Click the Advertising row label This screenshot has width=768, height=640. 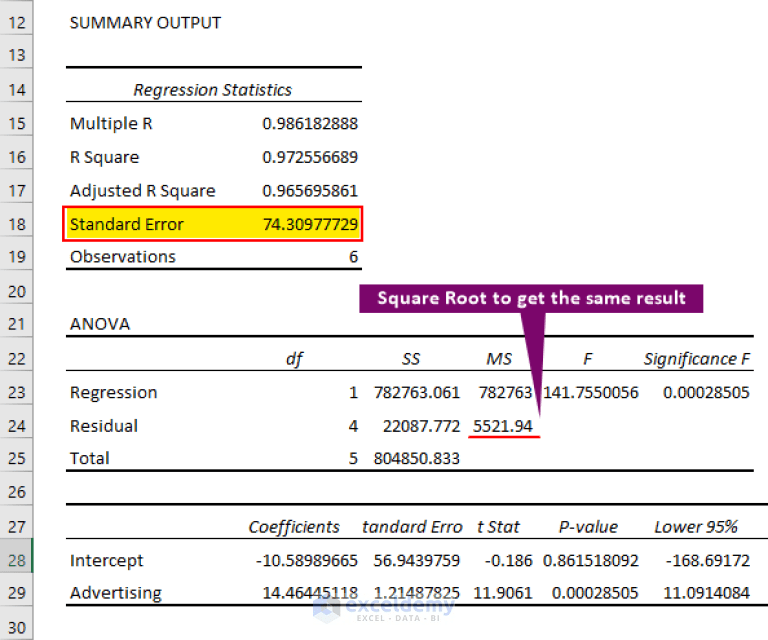[116, 593]
